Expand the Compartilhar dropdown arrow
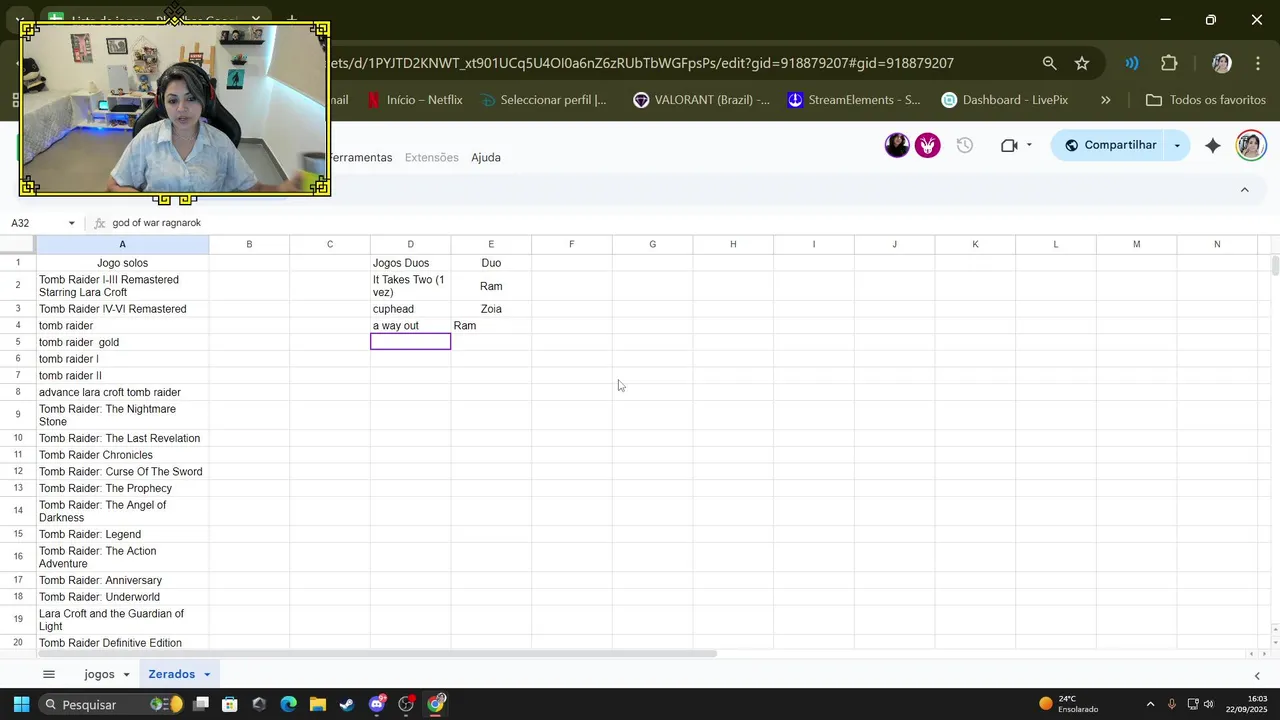This screenshot has width=1280, height=720. pyautogui.click(x=1176, y=146)
